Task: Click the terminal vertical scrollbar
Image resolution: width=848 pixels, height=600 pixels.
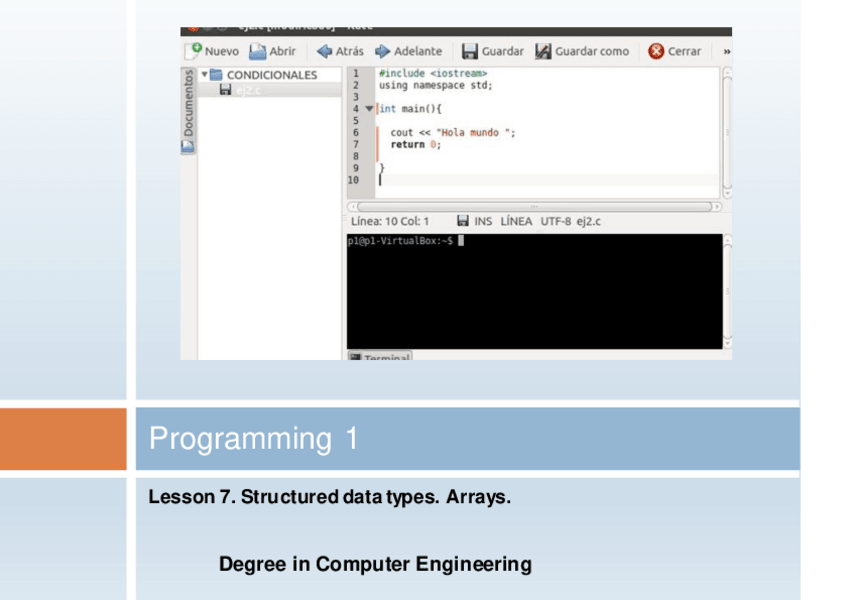Action: [727, 291]
